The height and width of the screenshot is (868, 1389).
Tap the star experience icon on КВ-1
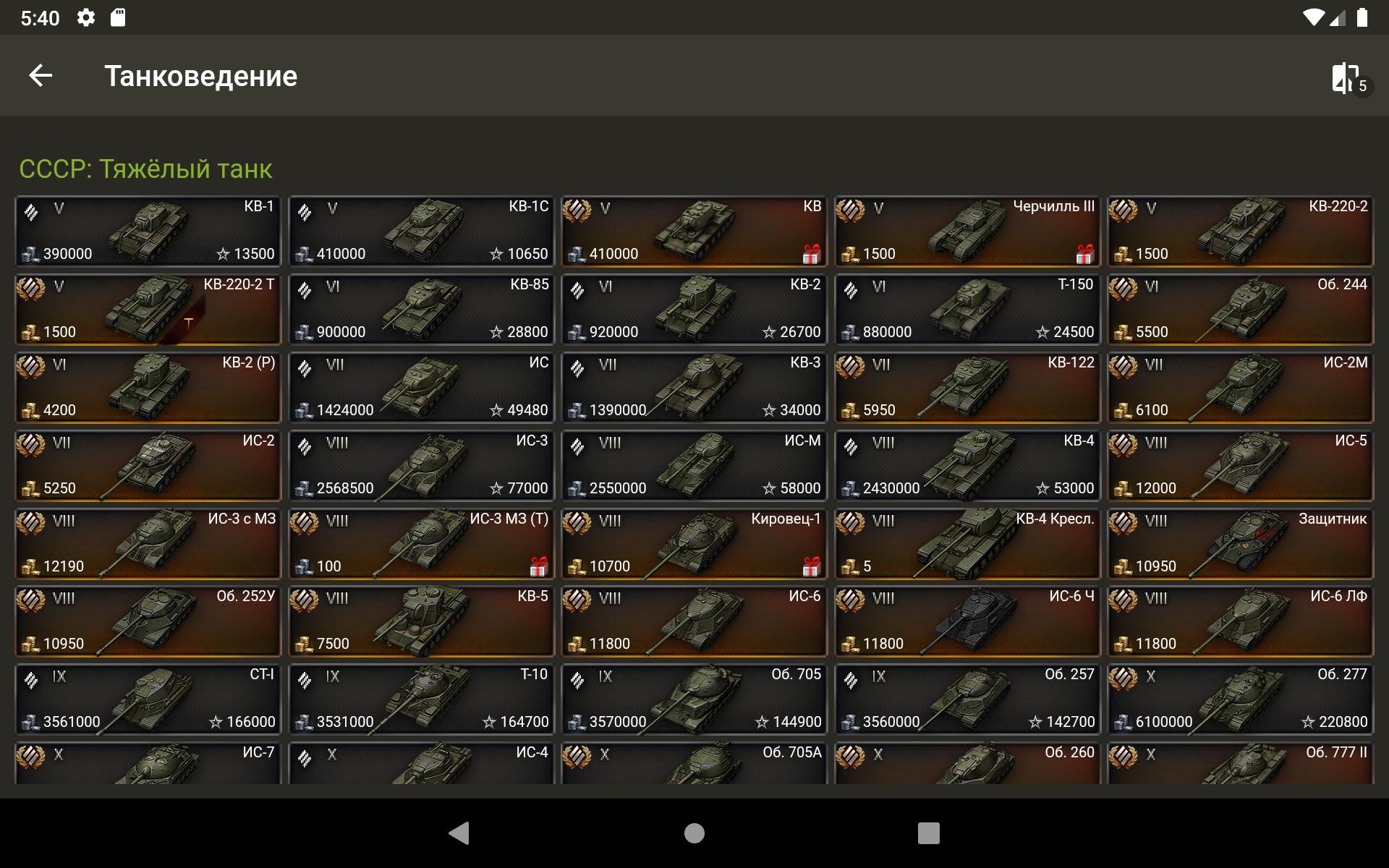pos(223,254)
